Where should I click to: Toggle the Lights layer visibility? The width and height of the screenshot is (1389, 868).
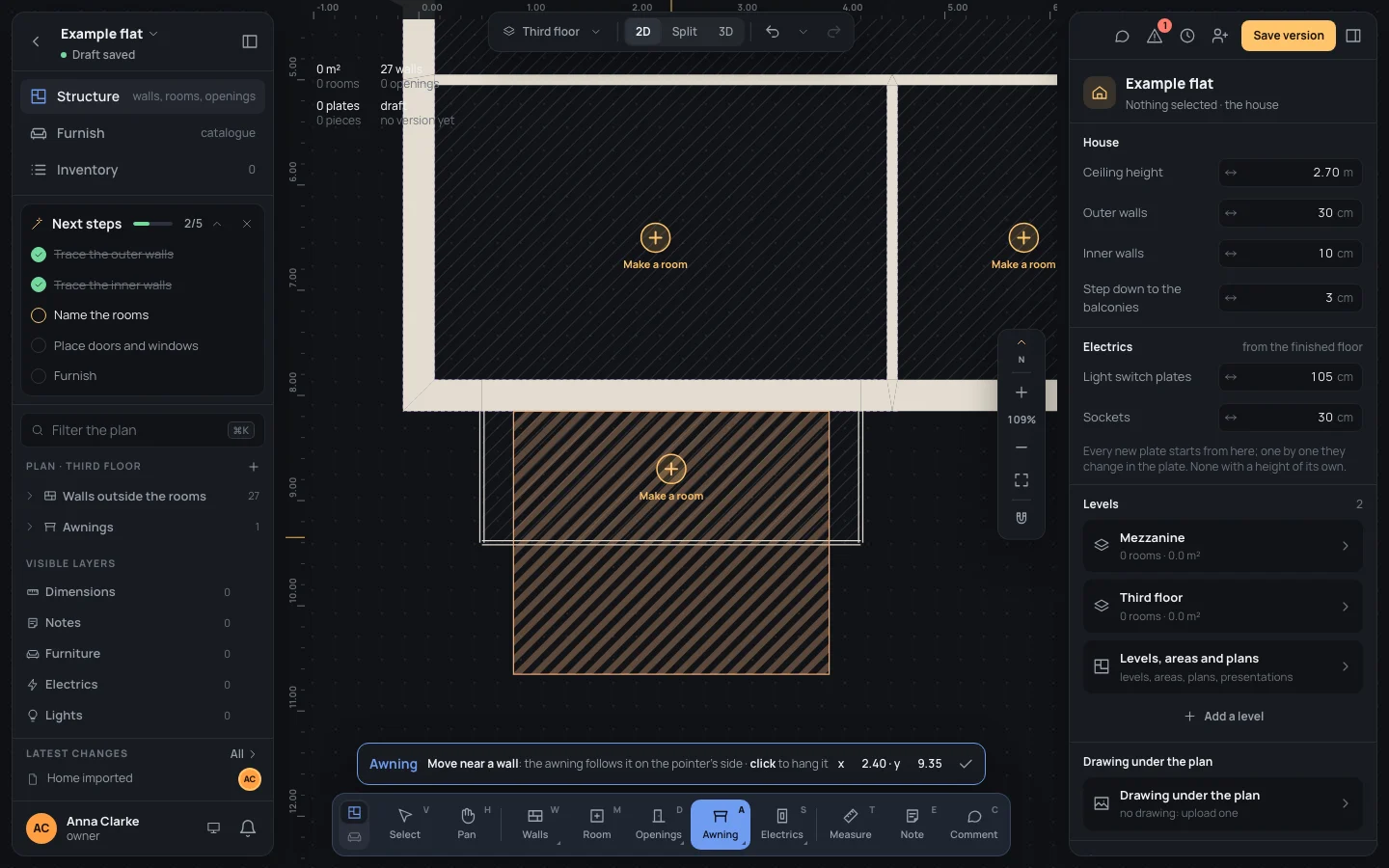click(143, 716)
